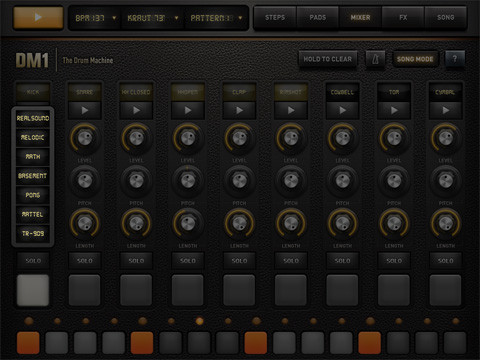
Task: Click the HH Open length knob
Action: [x=188, y=223]
